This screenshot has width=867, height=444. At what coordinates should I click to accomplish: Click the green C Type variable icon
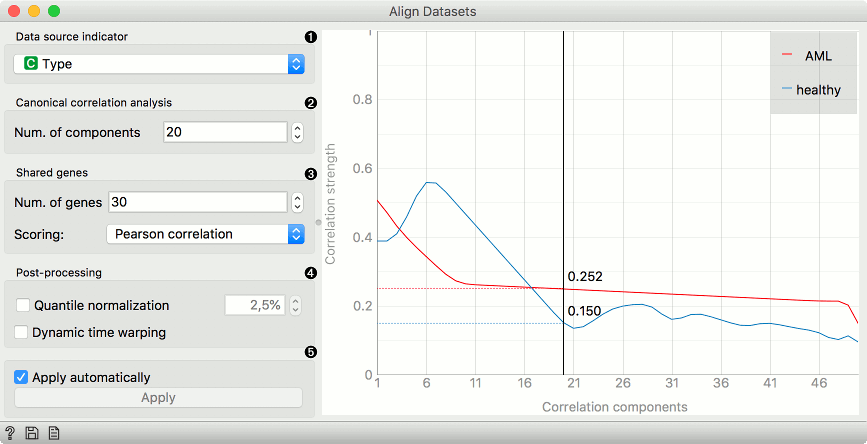[31, 64]
